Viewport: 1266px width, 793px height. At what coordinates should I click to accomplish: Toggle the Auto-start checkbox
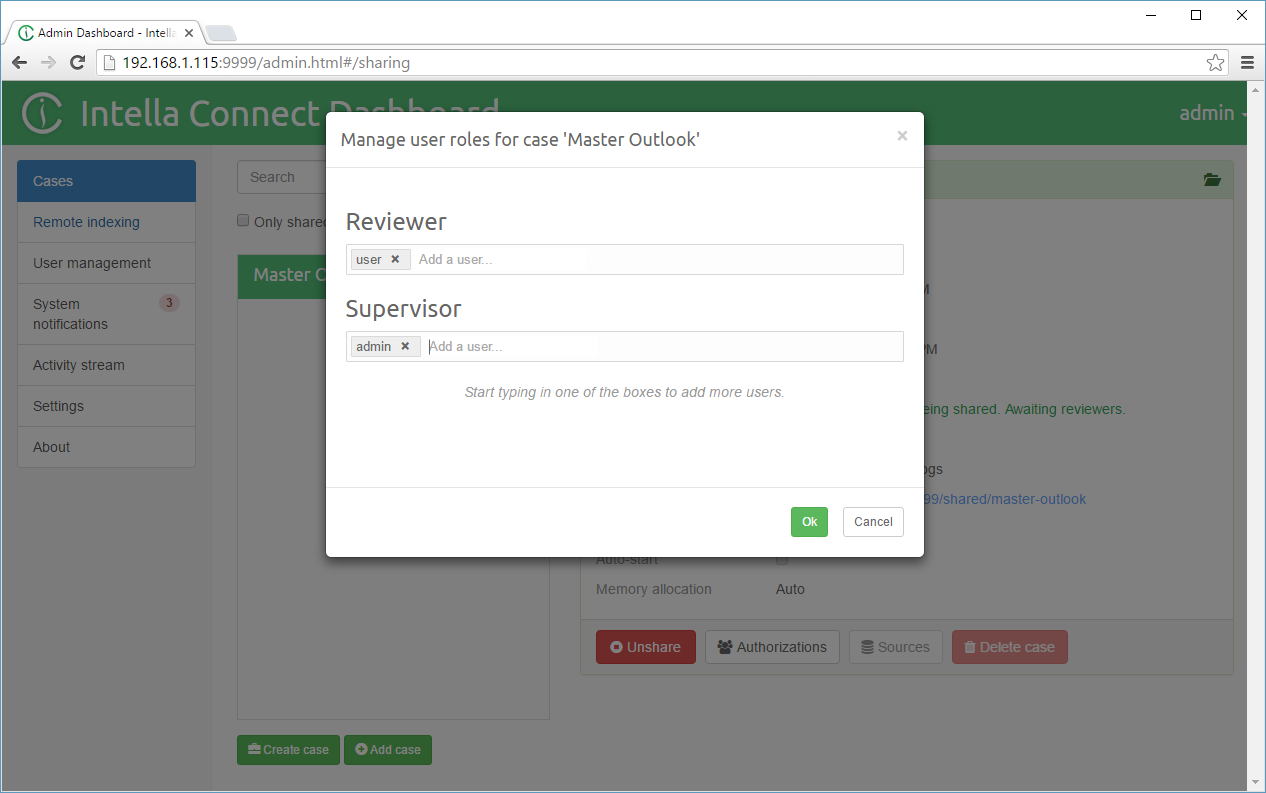coord(782,560)
